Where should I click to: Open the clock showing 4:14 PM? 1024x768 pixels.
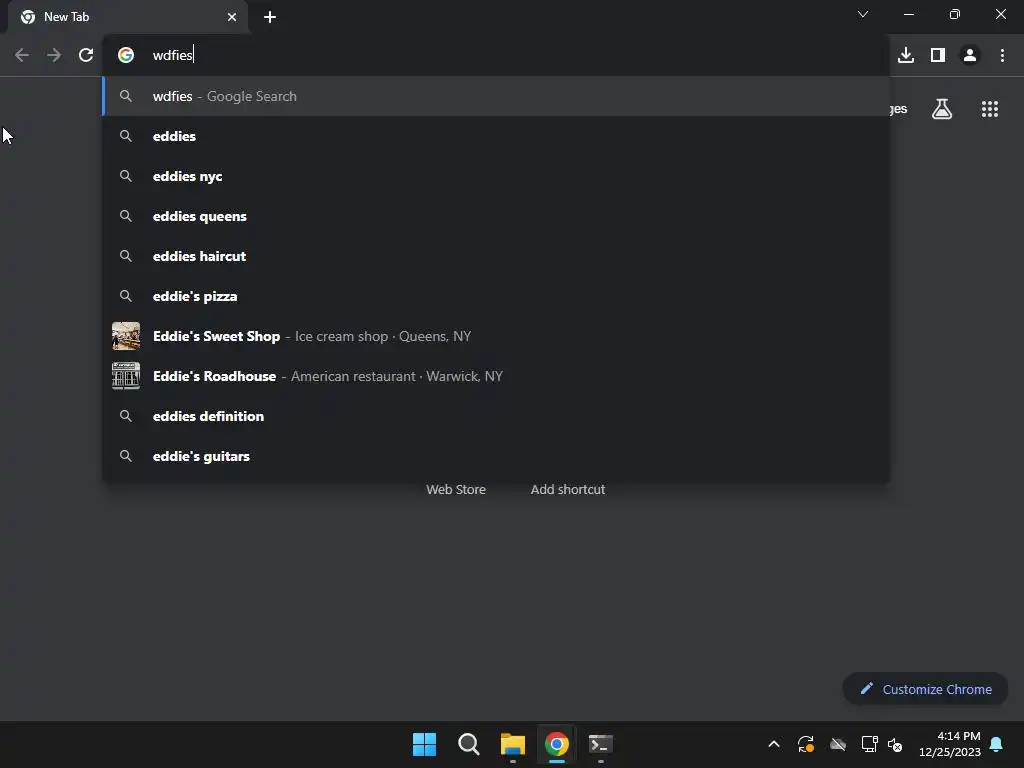(950, 744)
